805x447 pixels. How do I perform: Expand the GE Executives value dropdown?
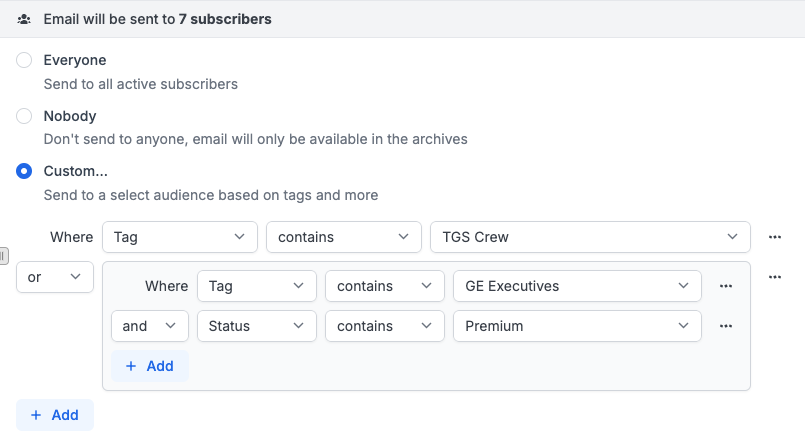coord(577,286)
